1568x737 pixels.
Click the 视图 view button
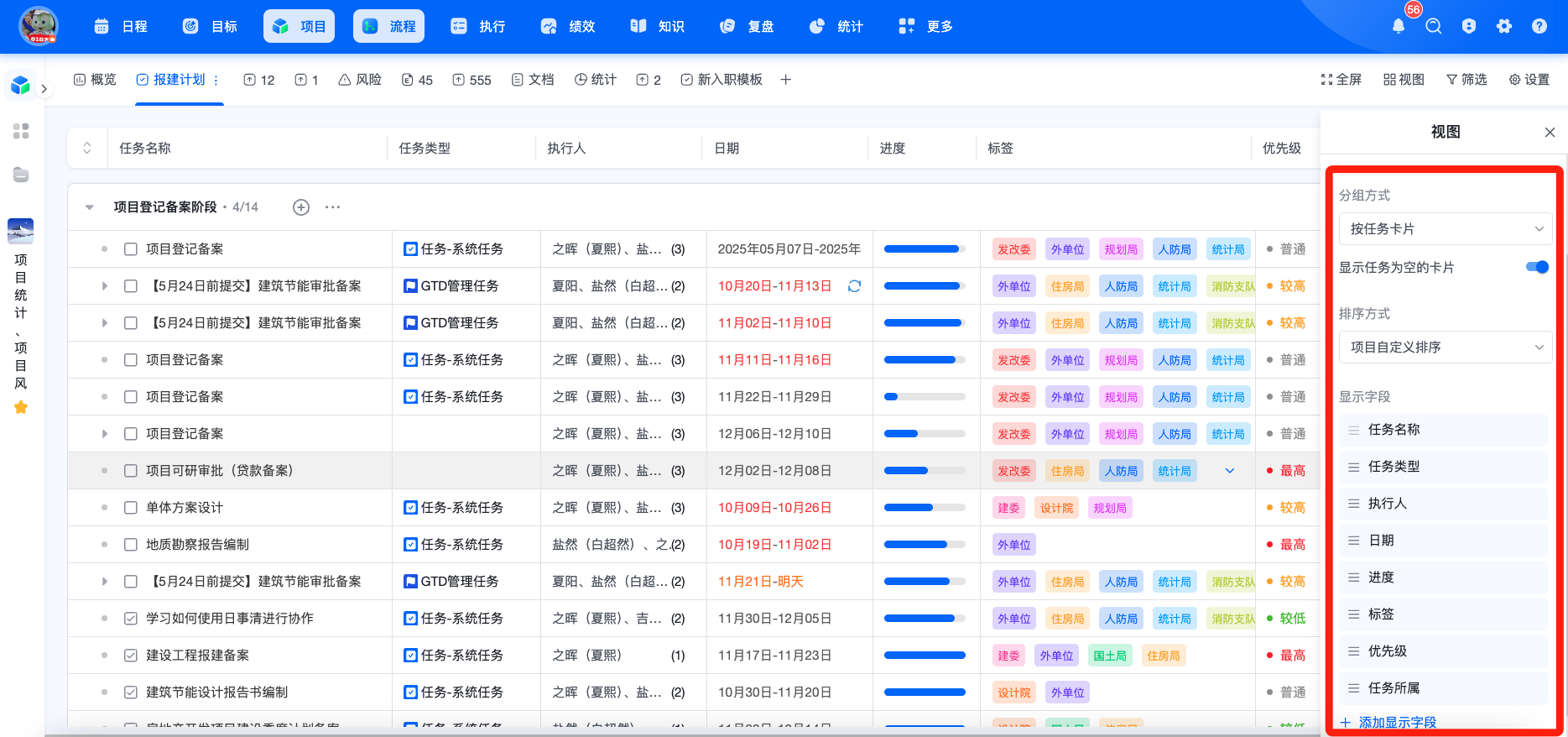tap(1404, 80)
